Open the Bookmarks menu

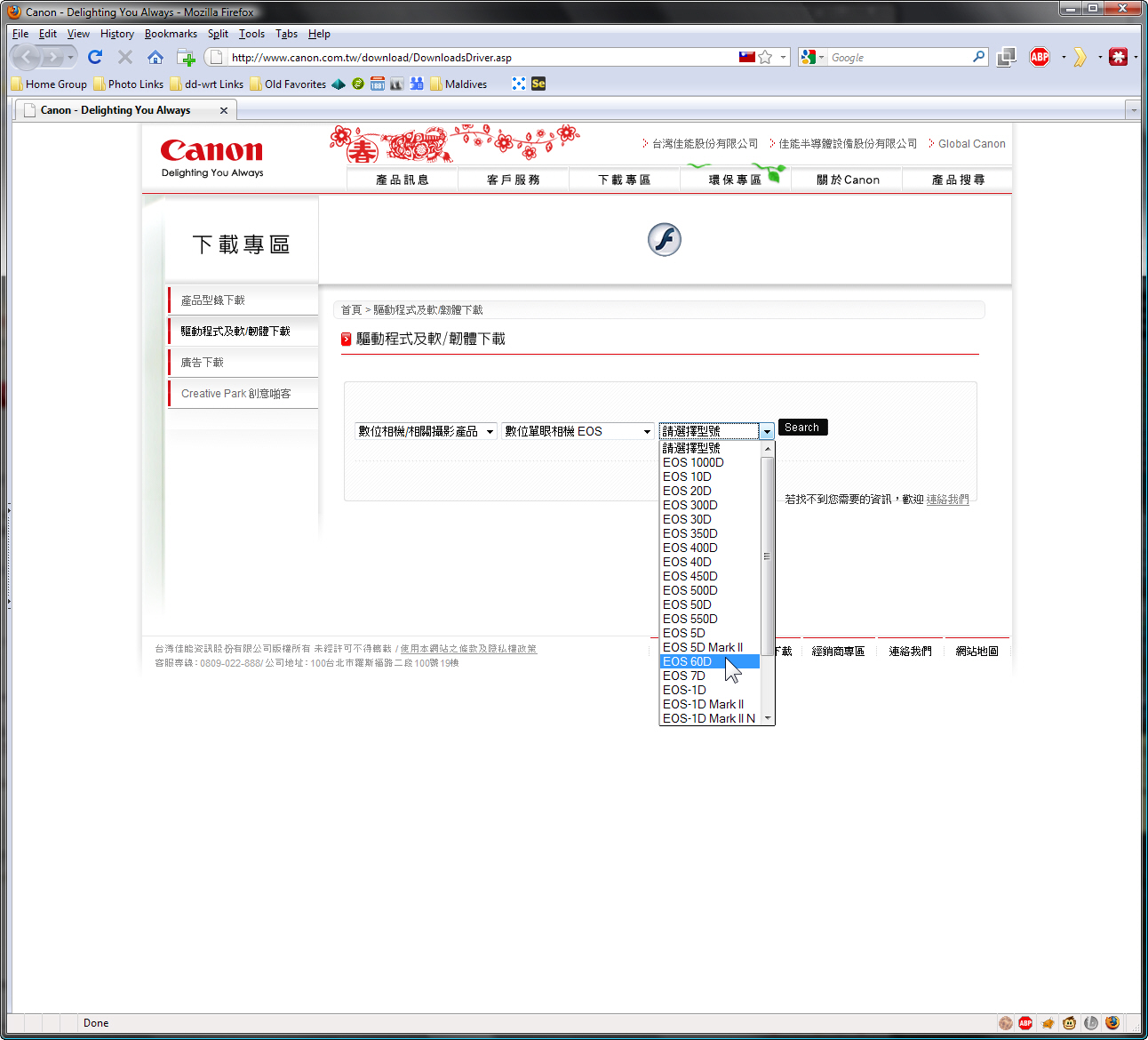pyautogui.click(x=171, y=34)
